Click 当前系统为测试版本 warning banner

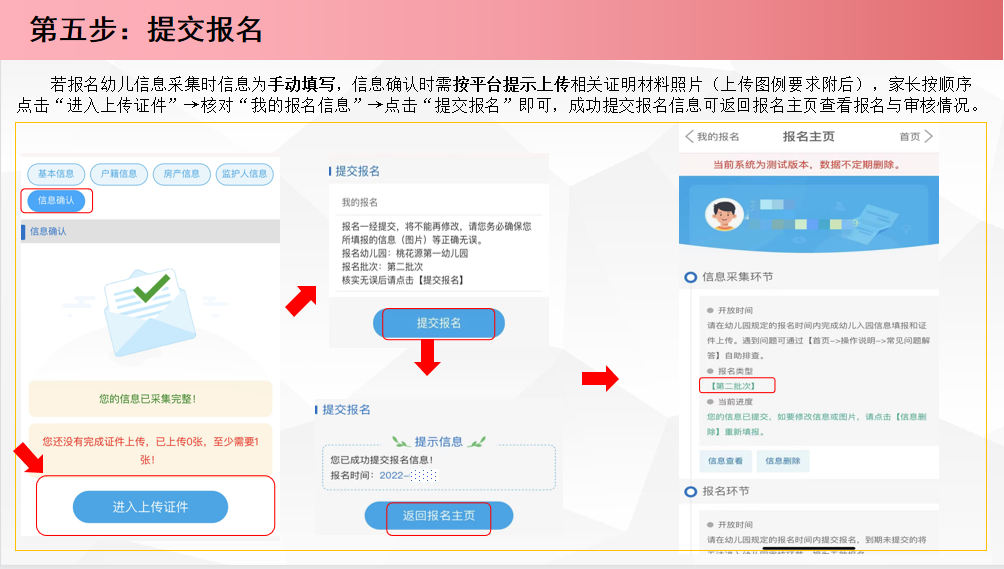[x=809, y=165]
